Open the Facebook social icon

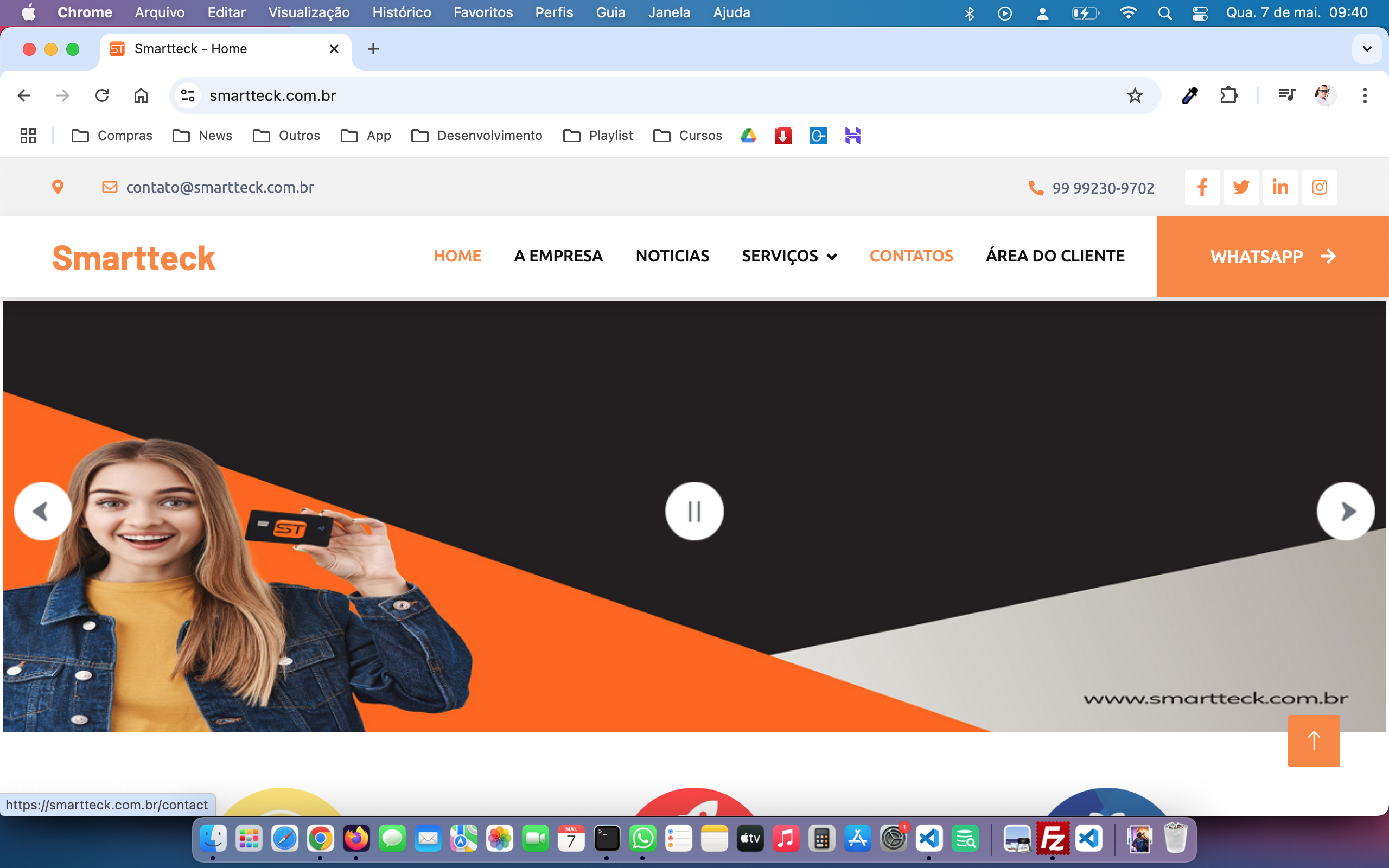(x=1202, y=187)
